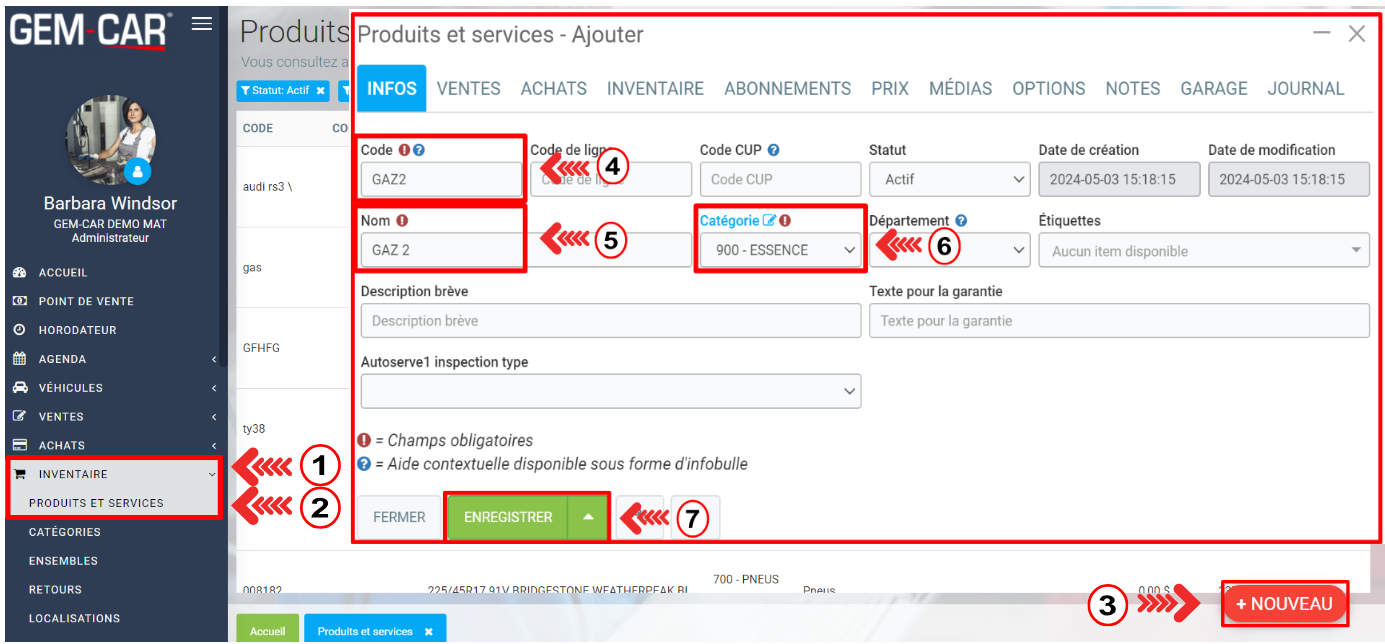Click the Horodateur clock icon
Image resolution: width=1385 pixels, height=644 pixels.
[x=18, y=330]
